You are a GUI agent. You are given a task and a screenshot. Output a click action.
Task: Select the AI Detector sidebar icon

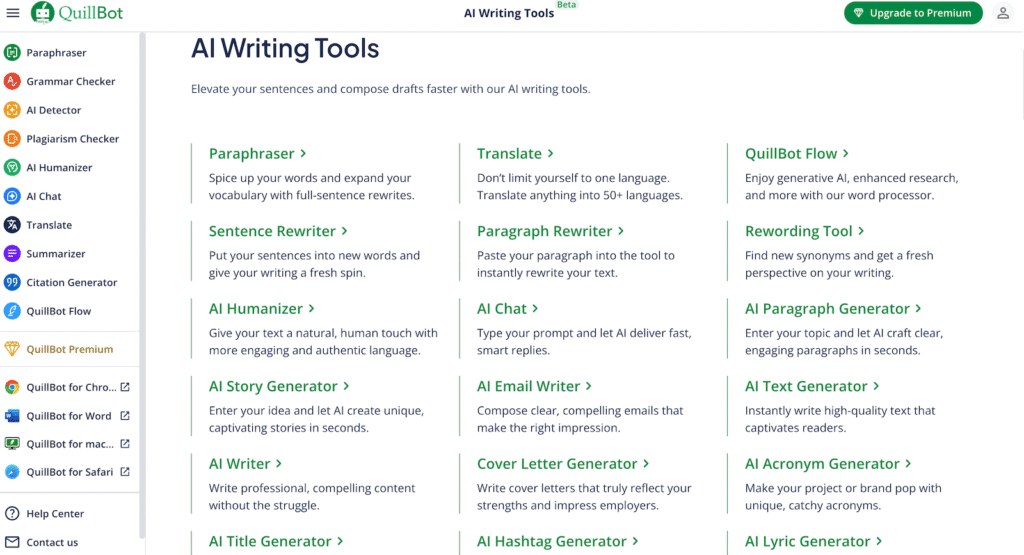point(12,110)
